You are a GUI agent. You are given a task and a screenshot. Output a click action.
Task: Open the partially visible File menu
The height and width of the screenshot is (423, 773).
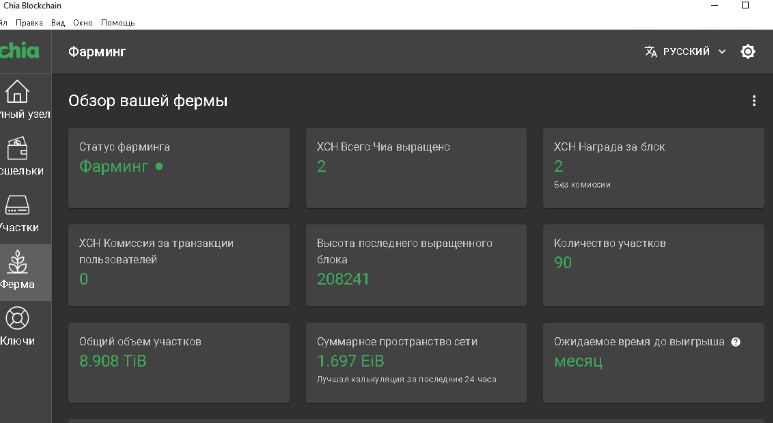coord(3,23)
